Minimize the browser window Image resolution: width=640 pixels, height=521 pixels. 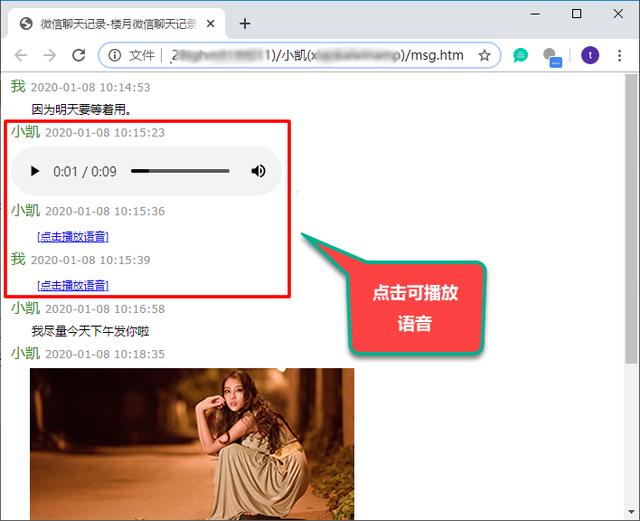(535, 14)
